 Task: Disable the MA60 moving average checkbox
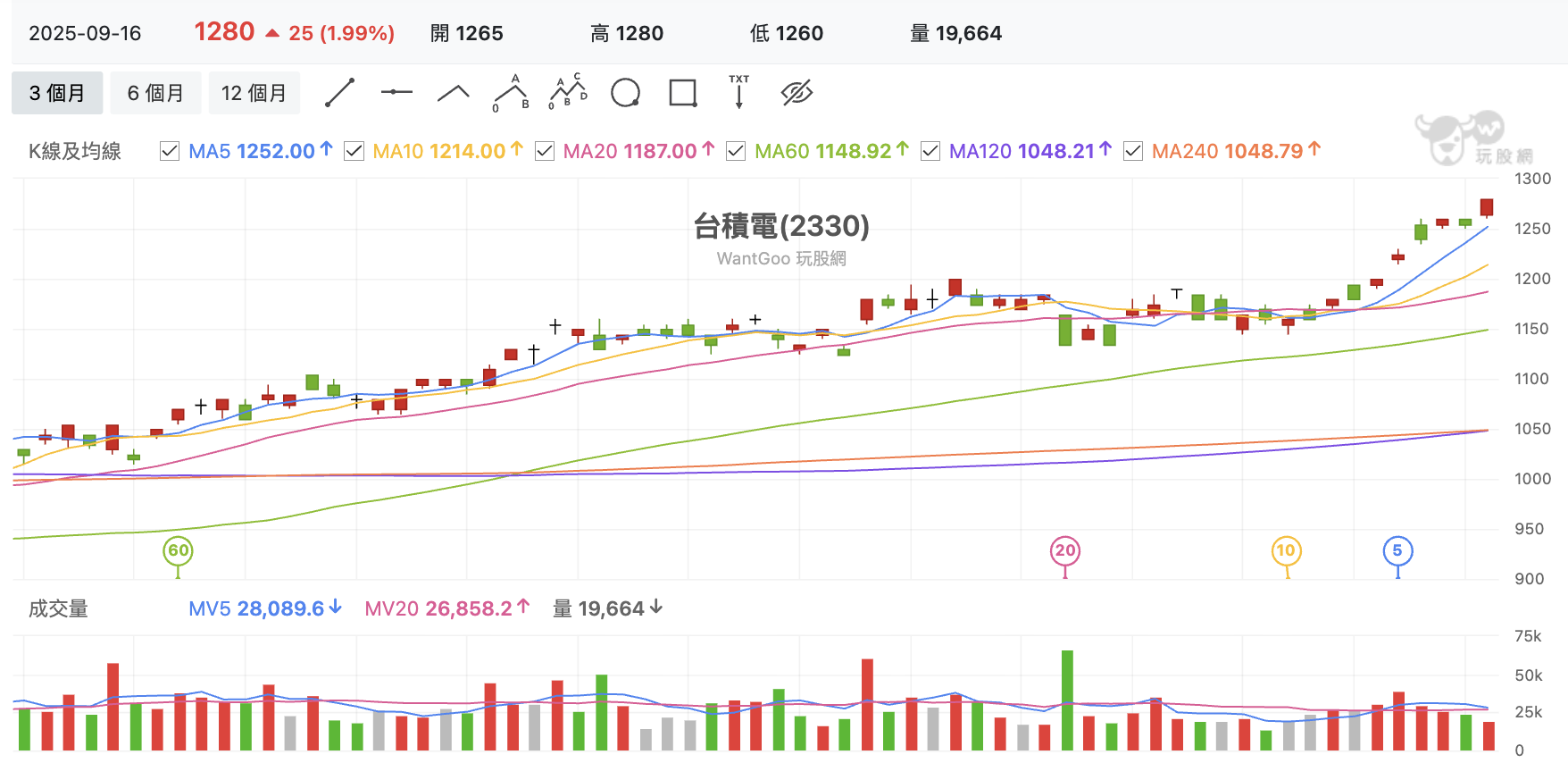coord(736,151)
